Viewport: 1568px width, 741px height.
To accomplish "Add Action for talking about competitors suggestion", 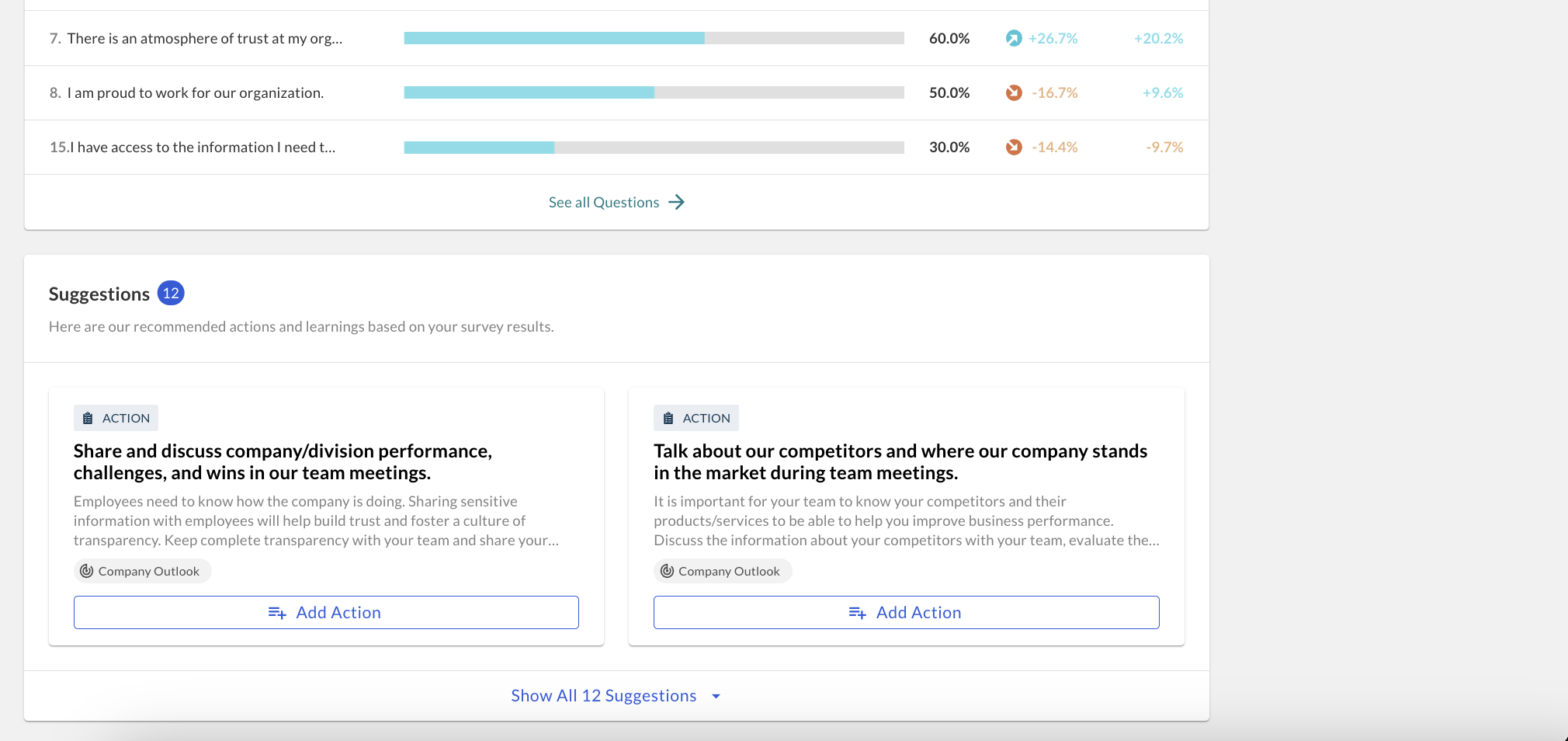I will pyautogui.click(x=907, y=613).
